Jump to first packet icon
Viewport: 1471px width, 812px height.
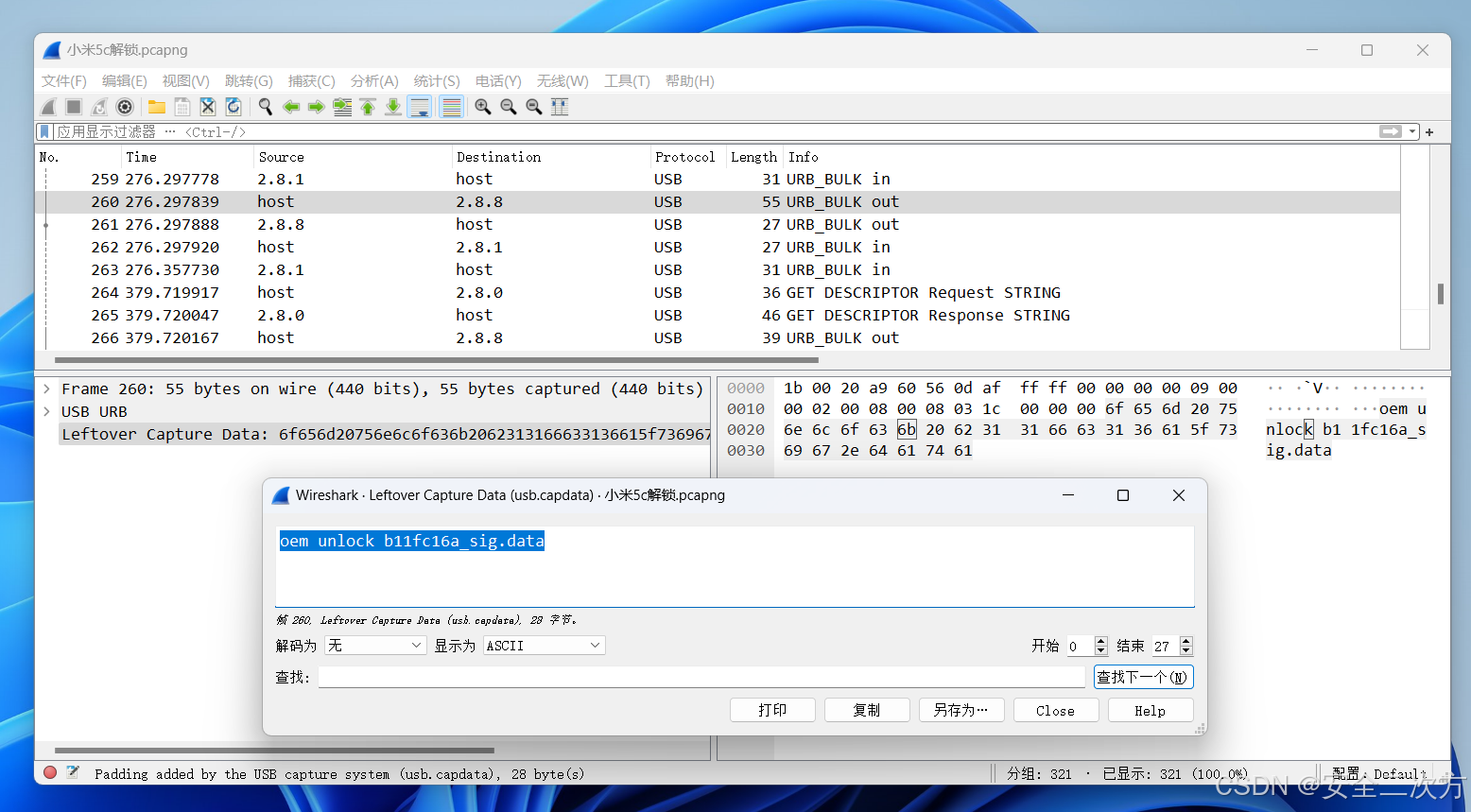coord(368,107)
